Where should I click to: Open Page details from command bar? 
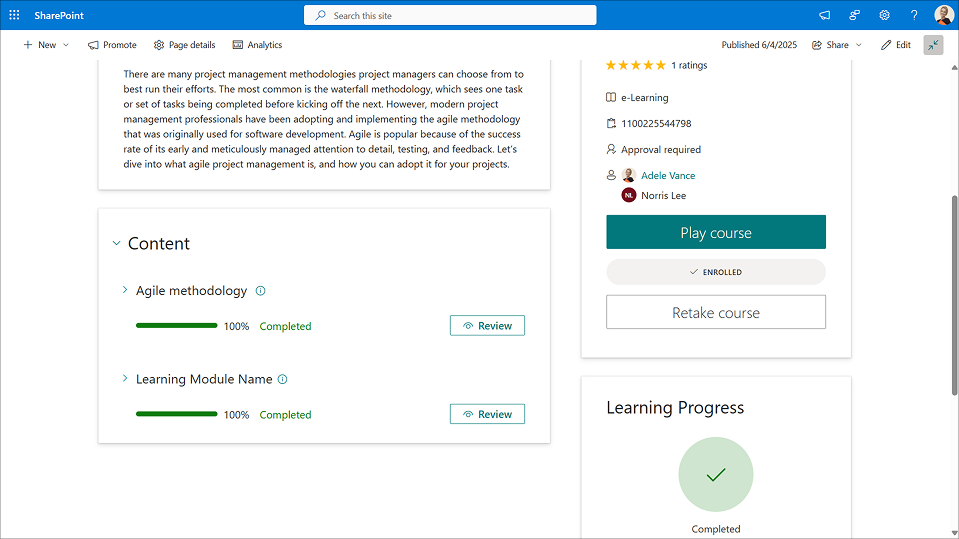coord(184,45)
